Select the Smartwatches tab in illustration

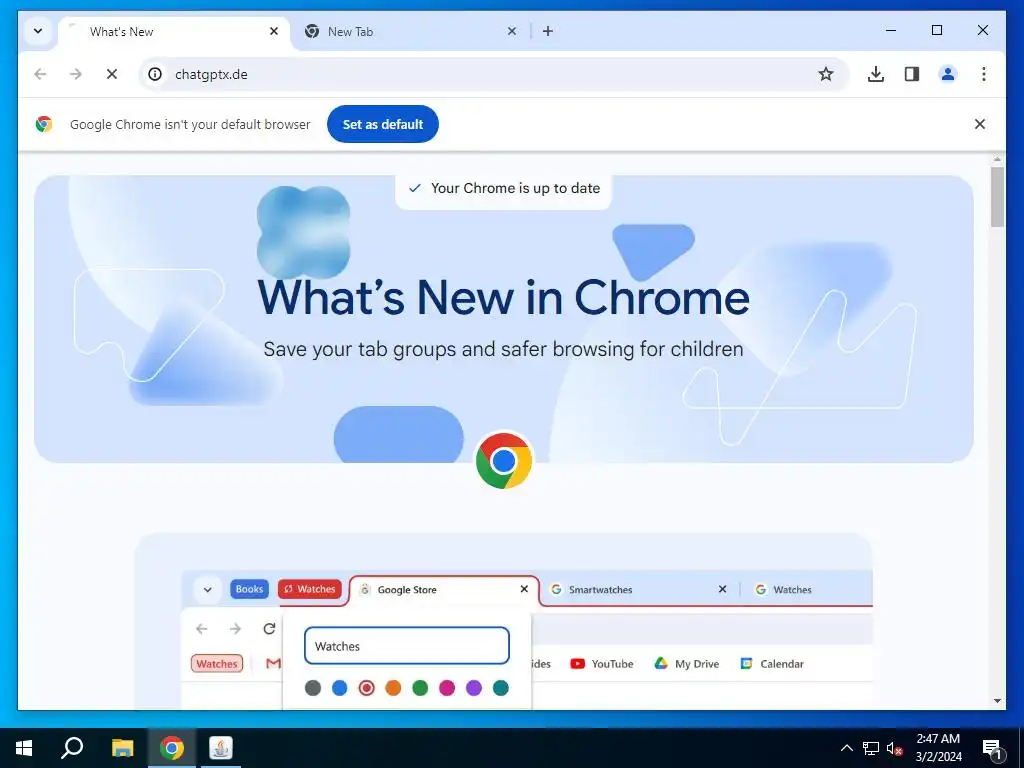[x=637, y=590]
